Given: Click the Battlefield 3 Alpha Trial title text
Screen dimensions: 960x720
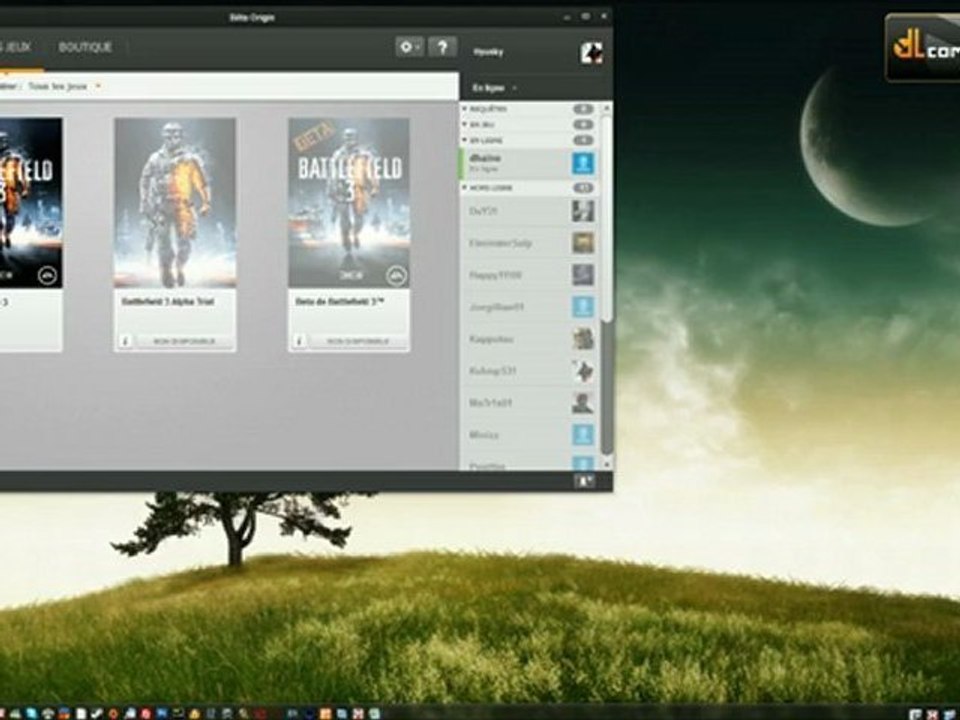Looking at the screenshot, I should (168, 302).
